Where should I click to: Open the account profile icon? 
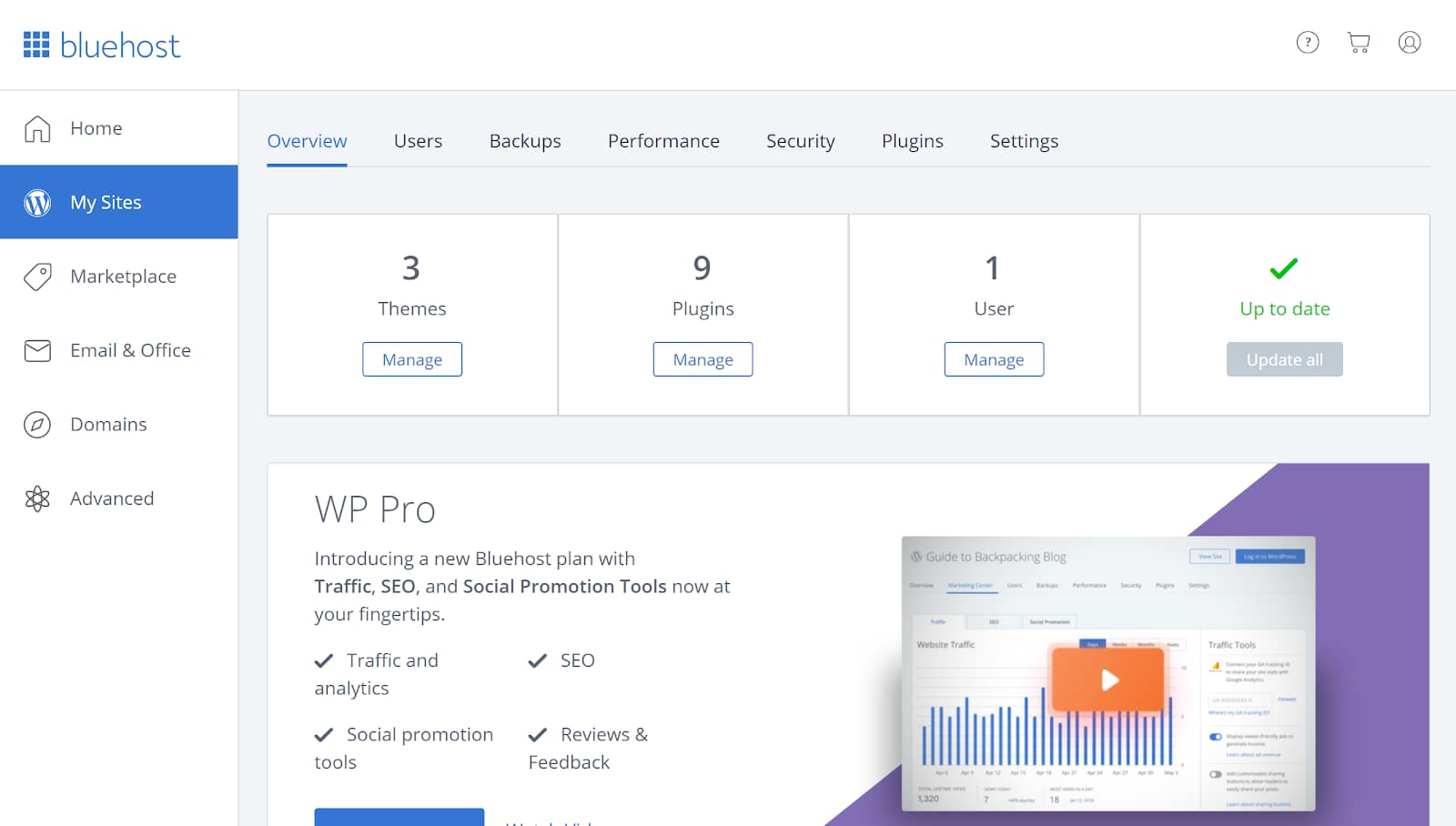pyautogui.click(x=1409, y=42)
